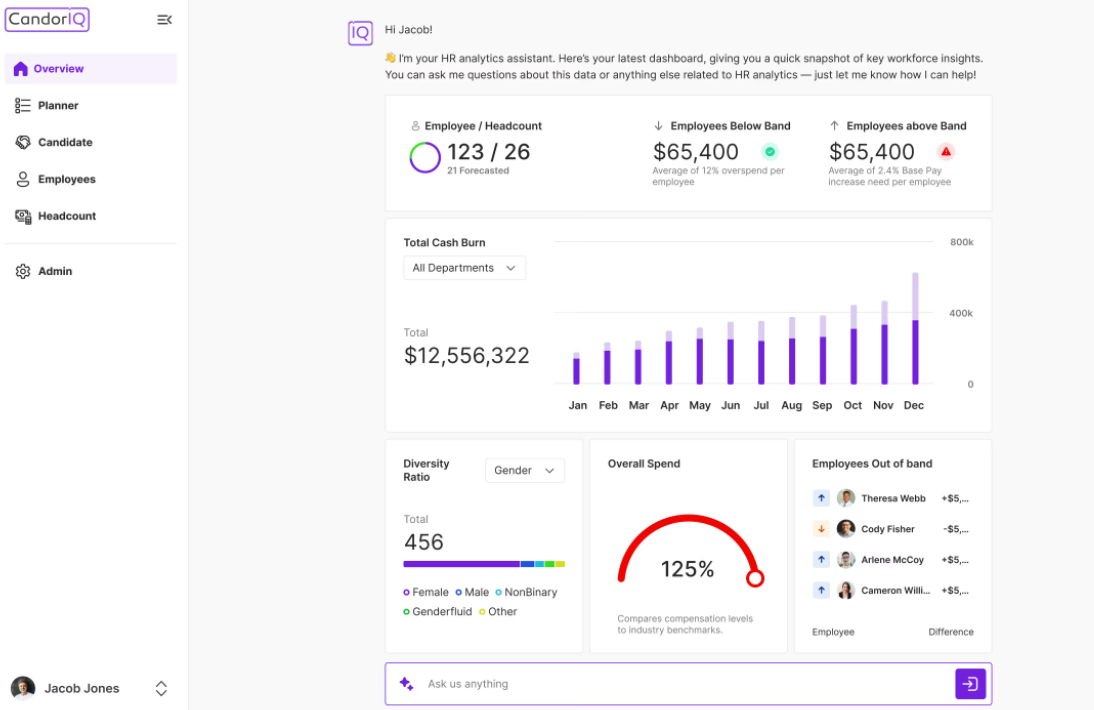The image size is (1094, 710).
Task: Expand the Jacob Jones account chevron
Action: pos(160,688)
